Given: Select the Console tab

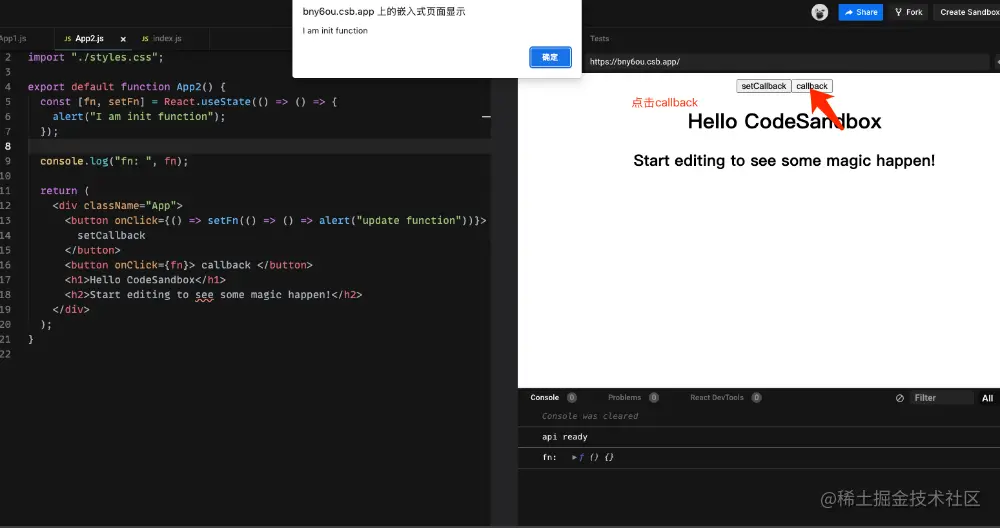Looking at the screenshot, I should (544, 397).
